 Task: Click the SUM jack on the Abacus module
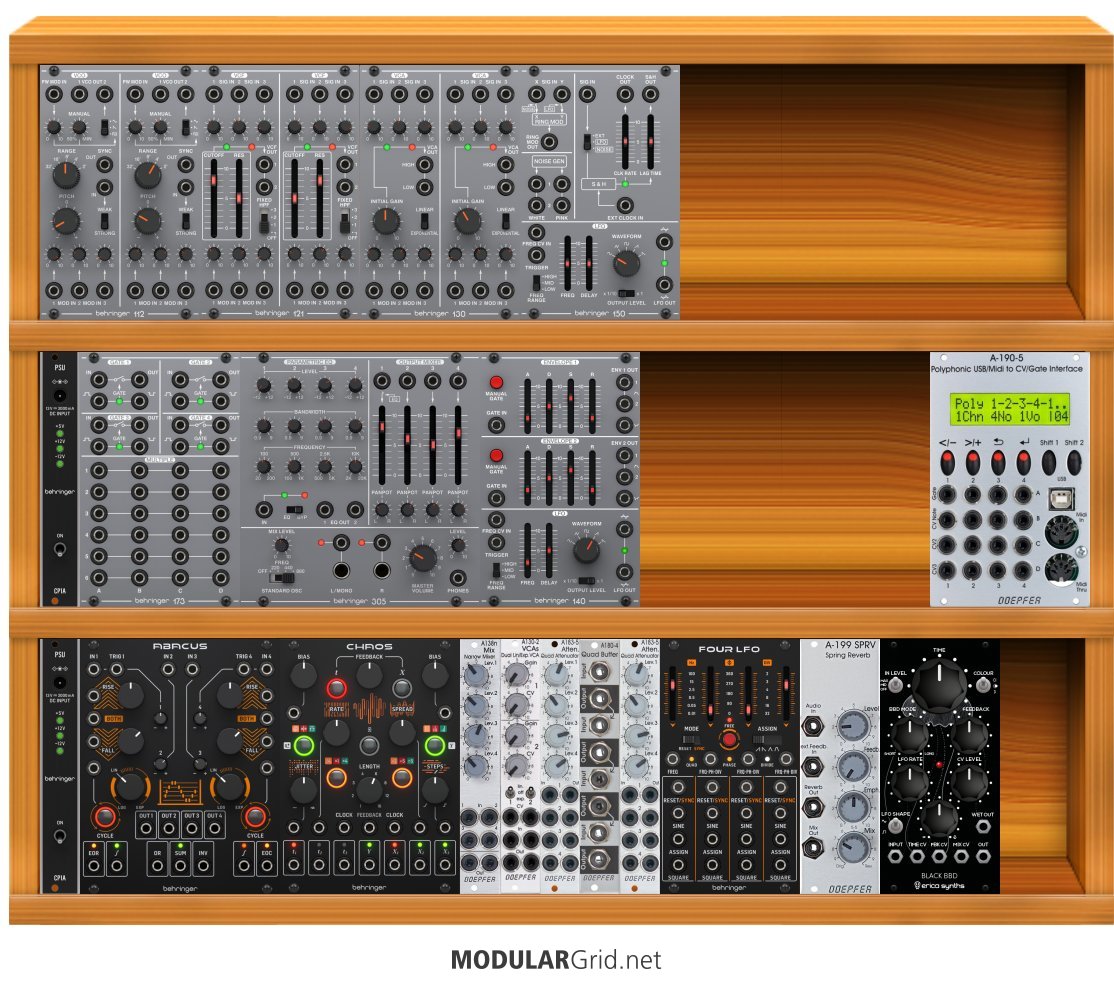pos(180,865)
